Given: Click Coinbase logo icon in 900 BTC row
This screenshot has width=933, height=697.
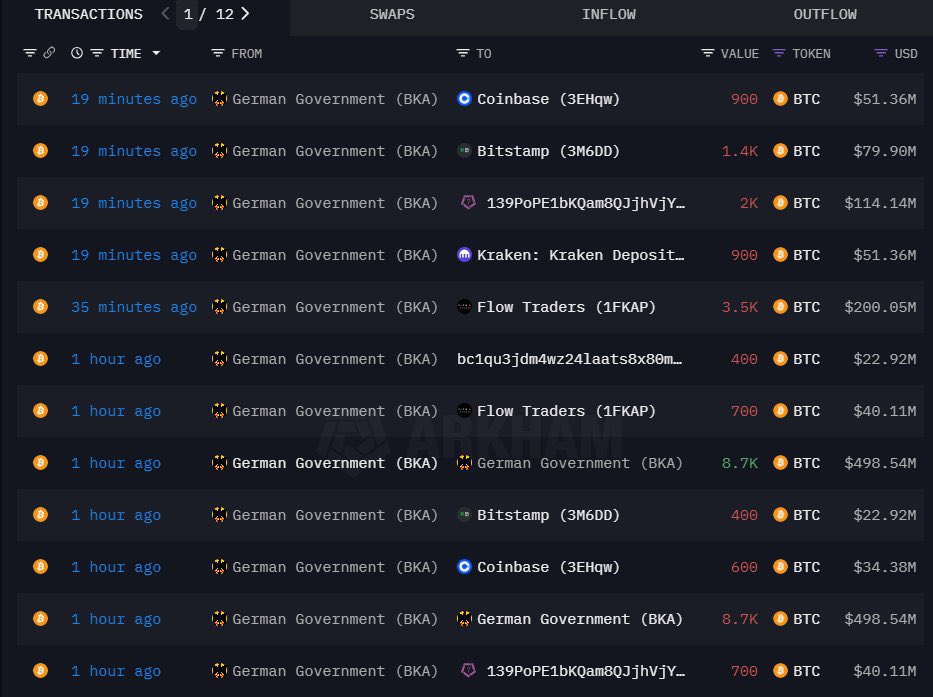Looking at the screenshot, I should click(x=464, y=98).
